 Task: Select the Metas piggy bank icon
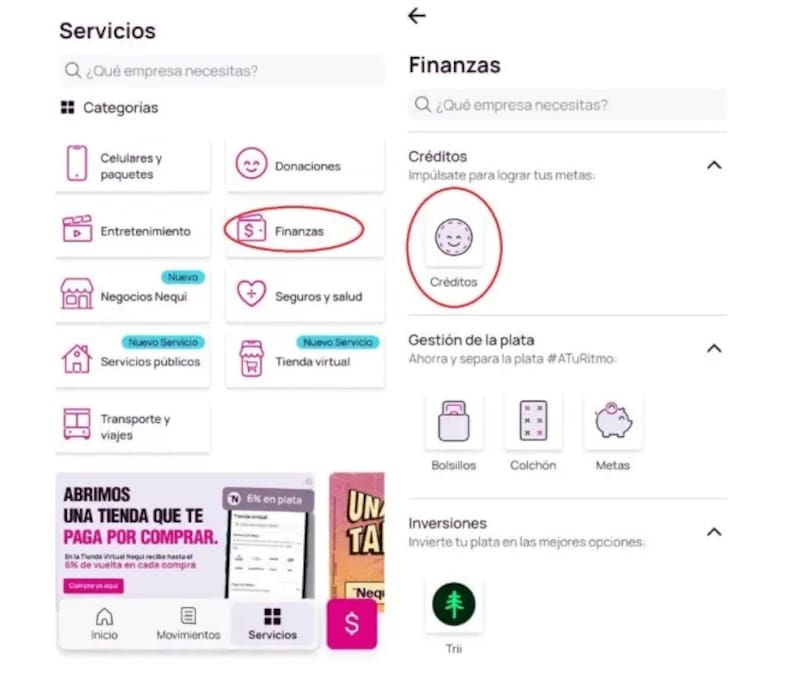click(613, 421)
